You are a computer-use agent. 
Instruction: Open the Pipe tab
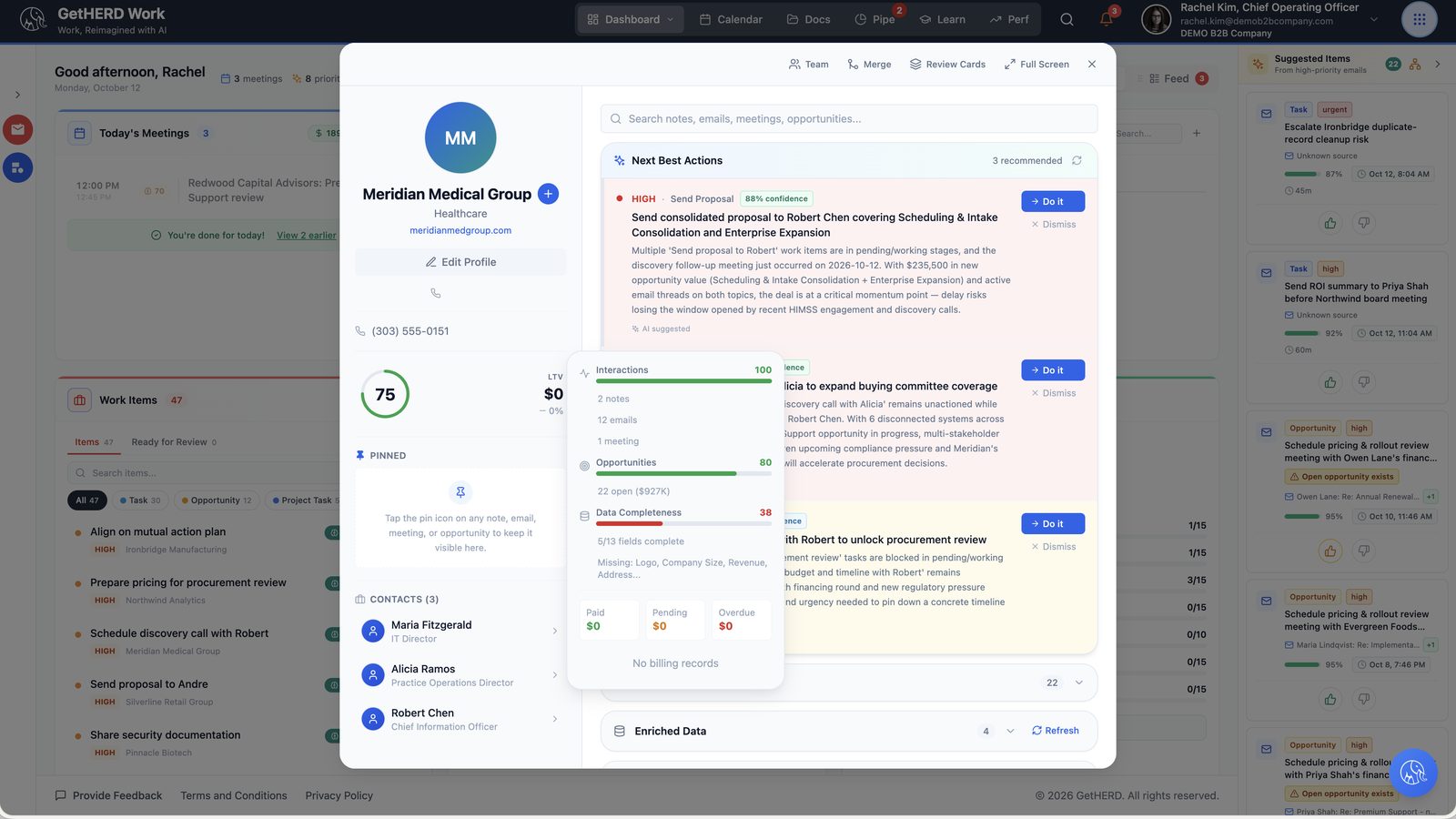pos(875,19)
